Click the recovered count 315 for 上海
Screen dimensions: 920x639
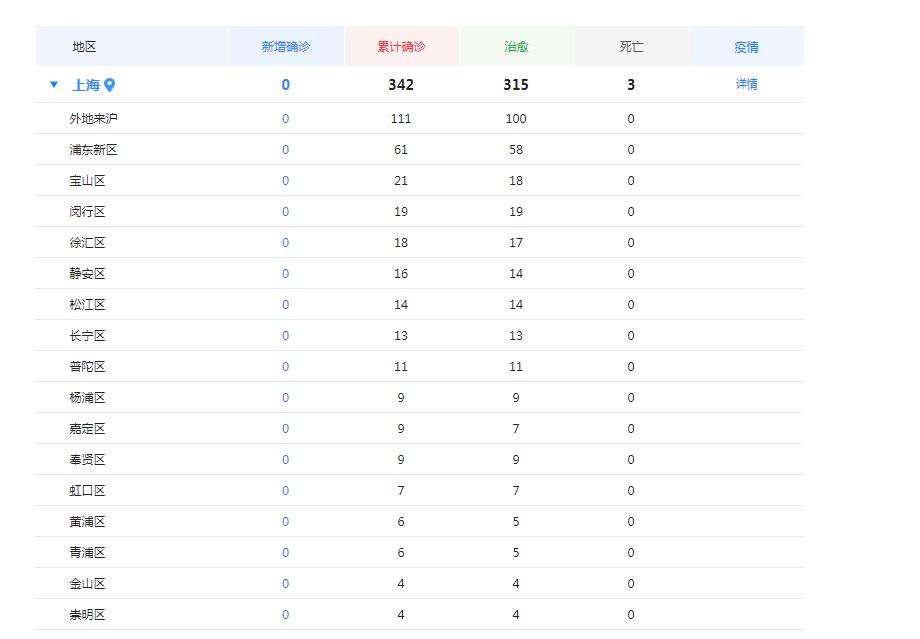coord(516,85)
